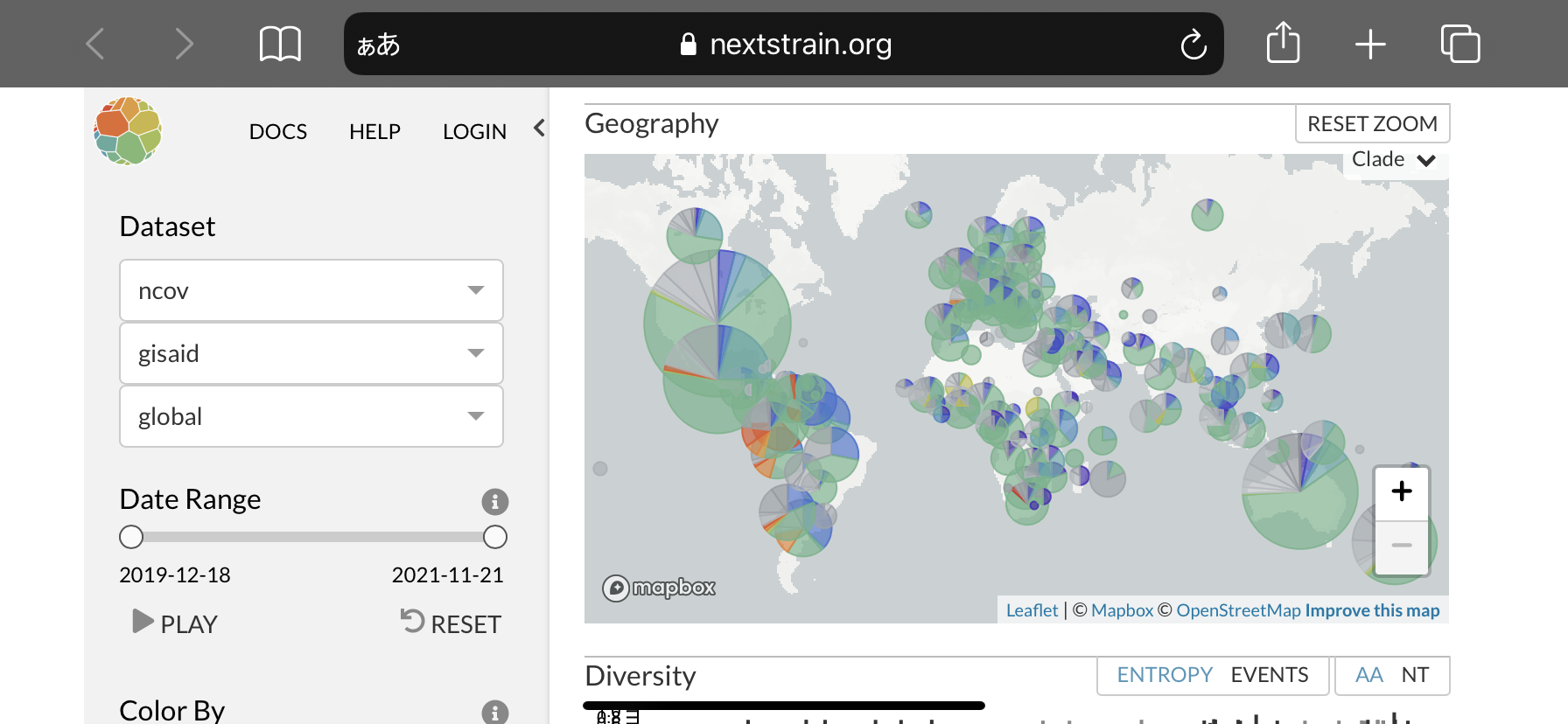The image size is (1568, 724).
Task: Switch diversity panel to EVENTS
Action: click(1269, 675)
